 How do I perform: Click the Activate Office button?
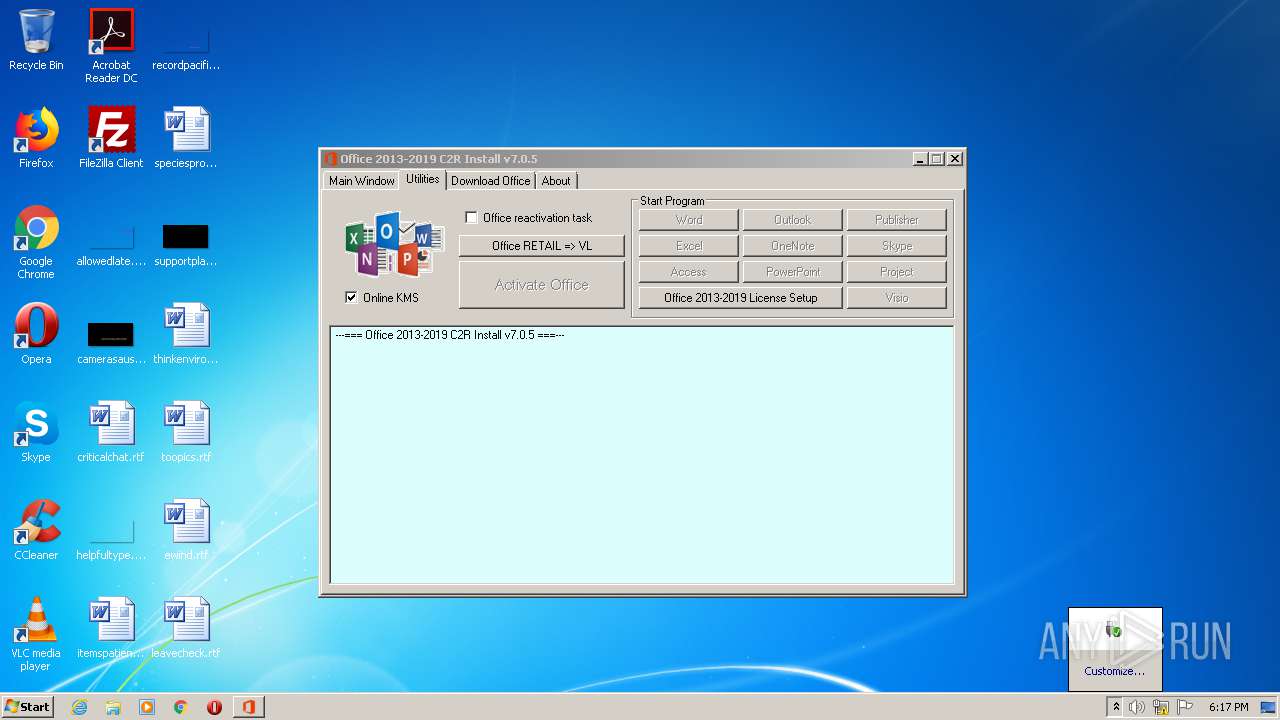pos(542,285)
